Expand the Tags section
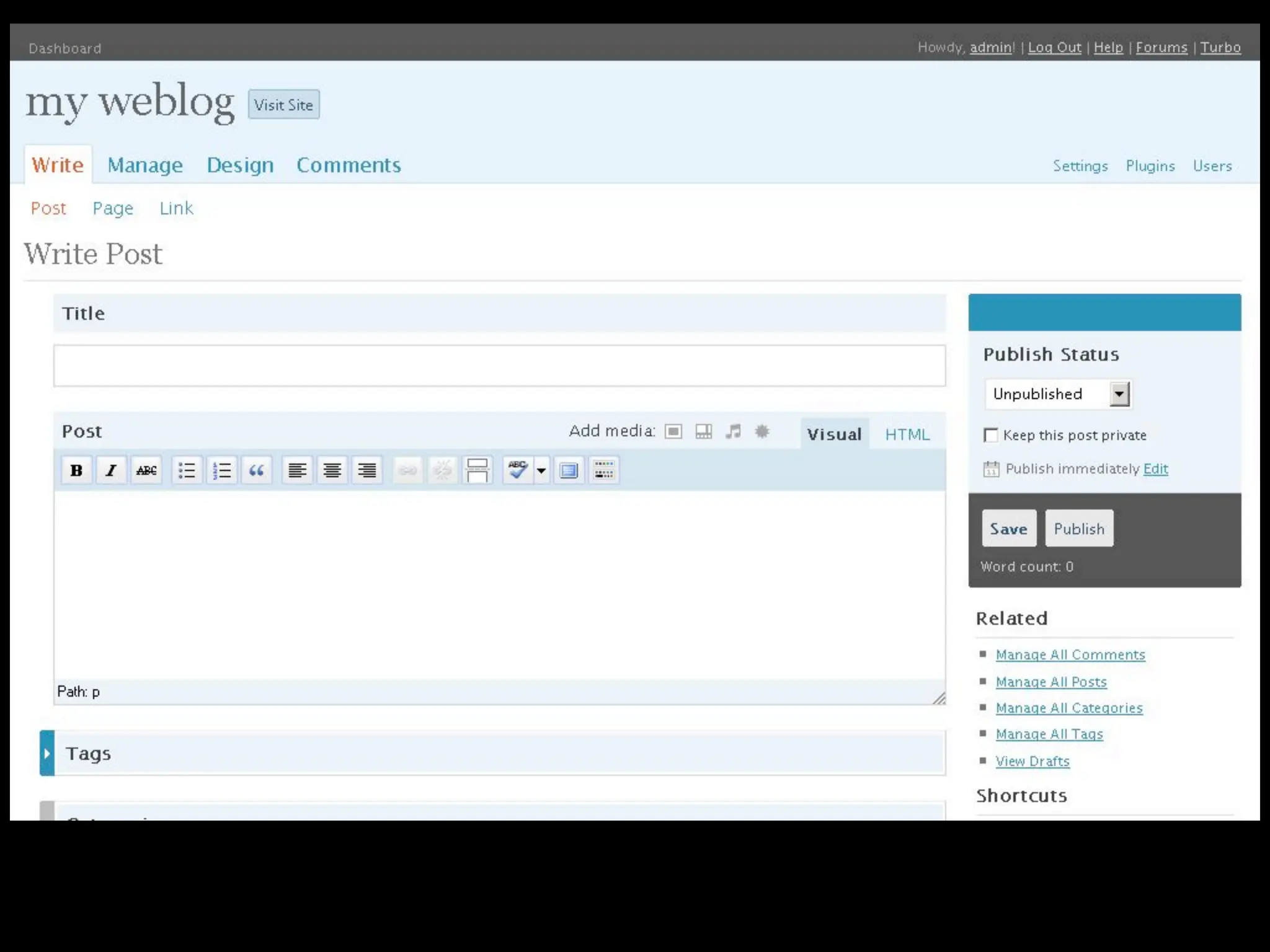1270x952 pixels. [x=47, y=753]
